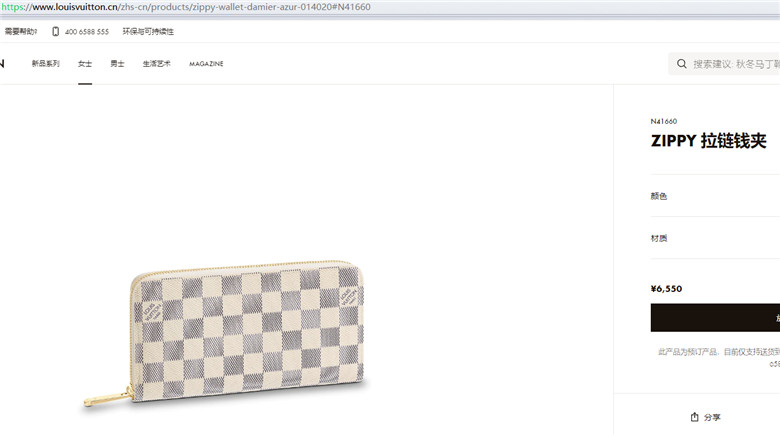Click the phone icon beside 400 6588 555

55,31
